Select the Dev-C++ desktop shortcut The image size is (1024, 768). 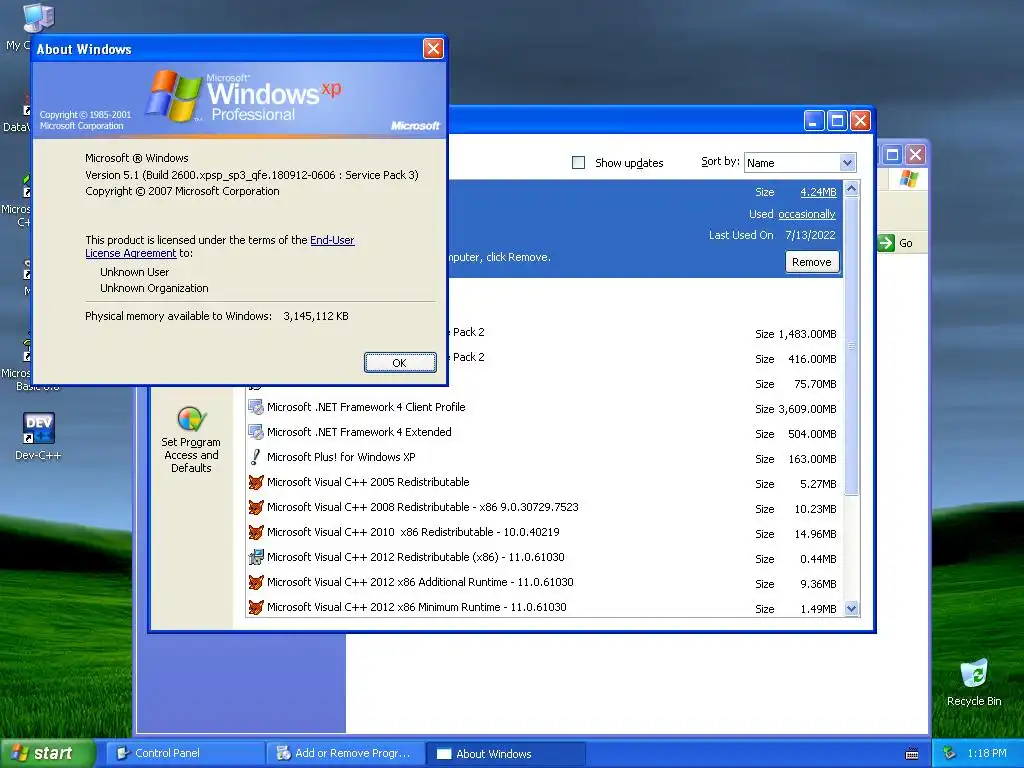click(x=38, y=436)
